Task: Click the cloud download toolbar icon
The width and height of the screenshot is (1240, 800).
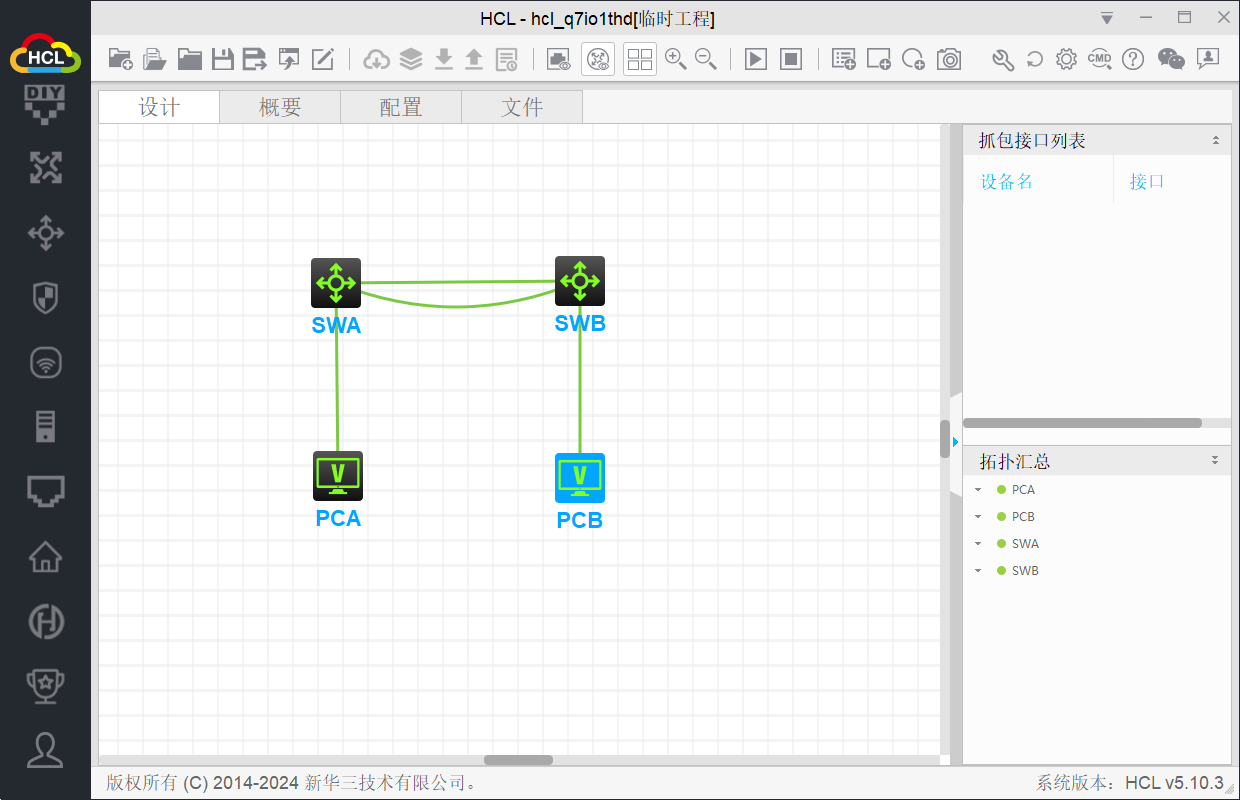Action: pyautogui.click(x=376, y=59)
